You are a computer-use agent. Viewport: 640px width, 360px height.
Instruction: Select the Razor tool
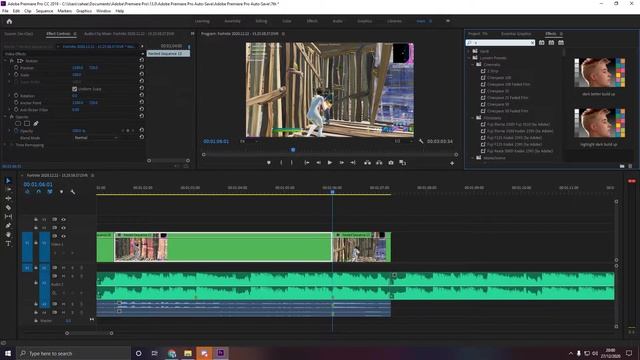8,207
